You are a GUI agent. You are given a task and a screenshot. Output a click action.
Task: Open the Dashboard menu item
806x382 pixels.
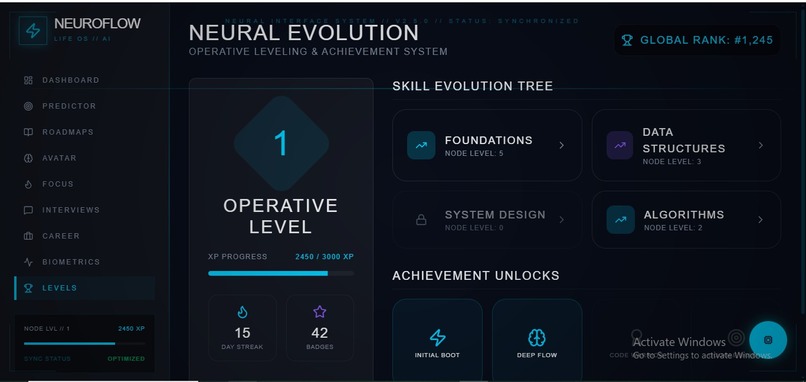point(85,80)
